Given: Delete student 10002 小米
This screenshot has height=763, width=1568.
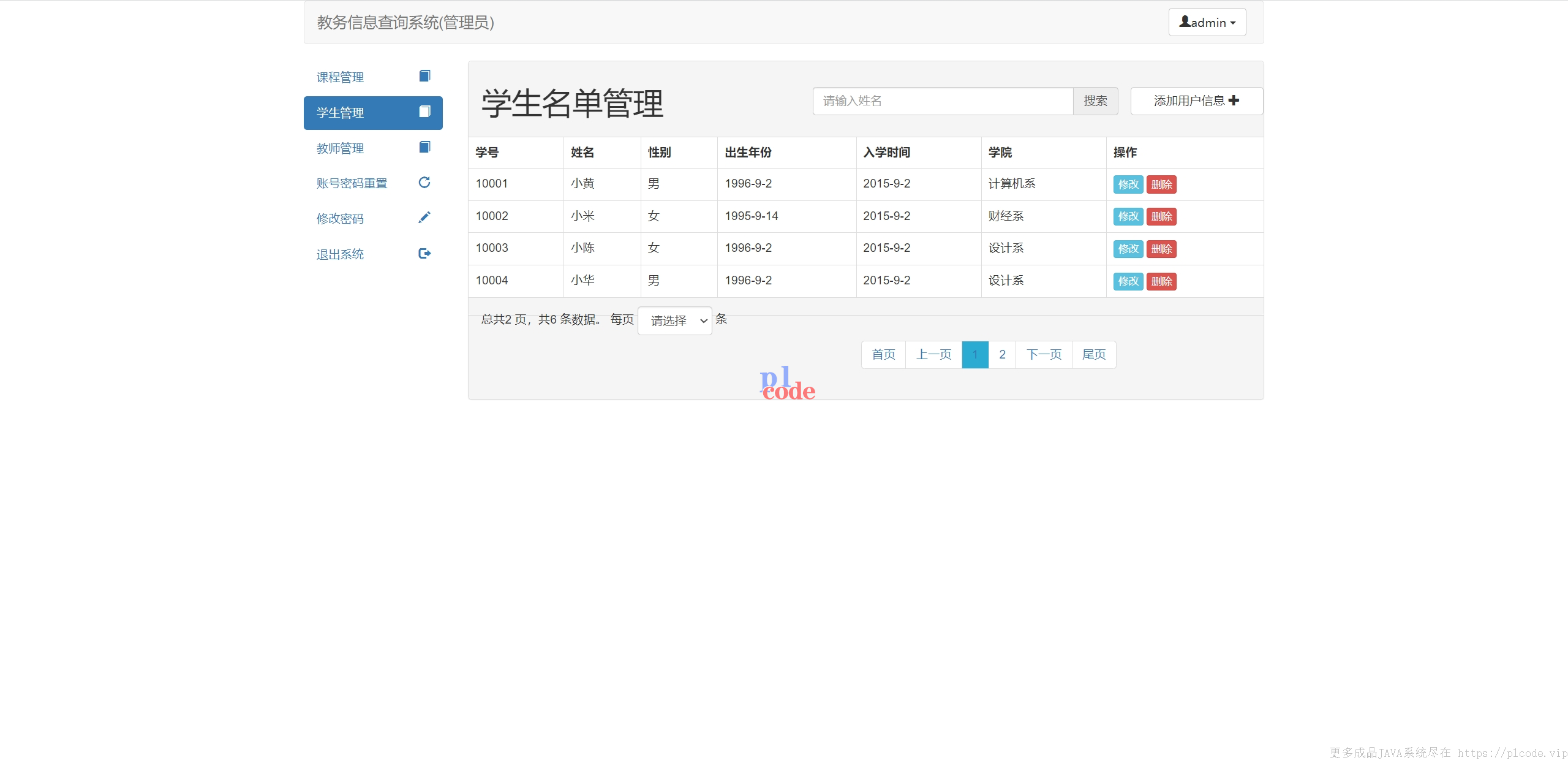Looking at the screenshot, I should (1161, 216).
